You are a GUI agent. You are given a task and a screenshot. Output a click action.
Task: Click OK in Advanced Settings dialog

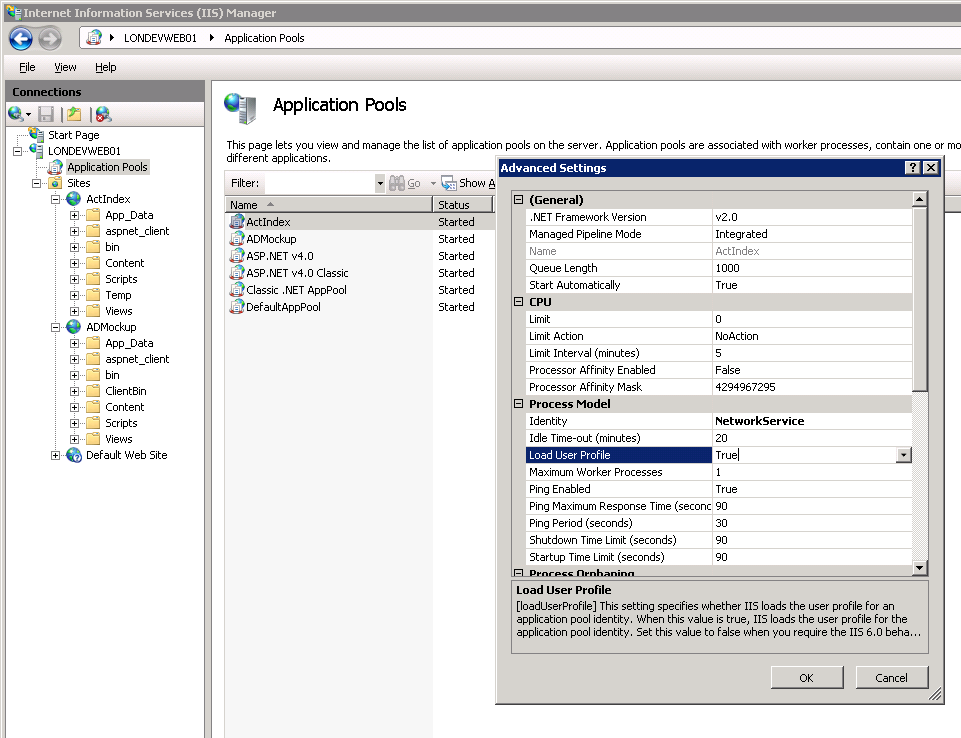point(807,677)
